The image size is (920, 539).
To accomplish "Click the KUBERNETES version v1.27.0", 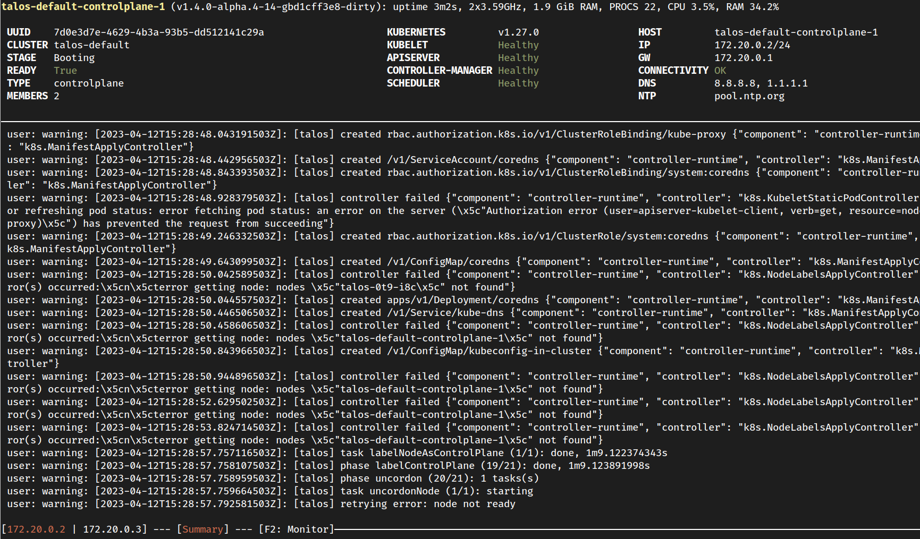I will tap(519, 32).
